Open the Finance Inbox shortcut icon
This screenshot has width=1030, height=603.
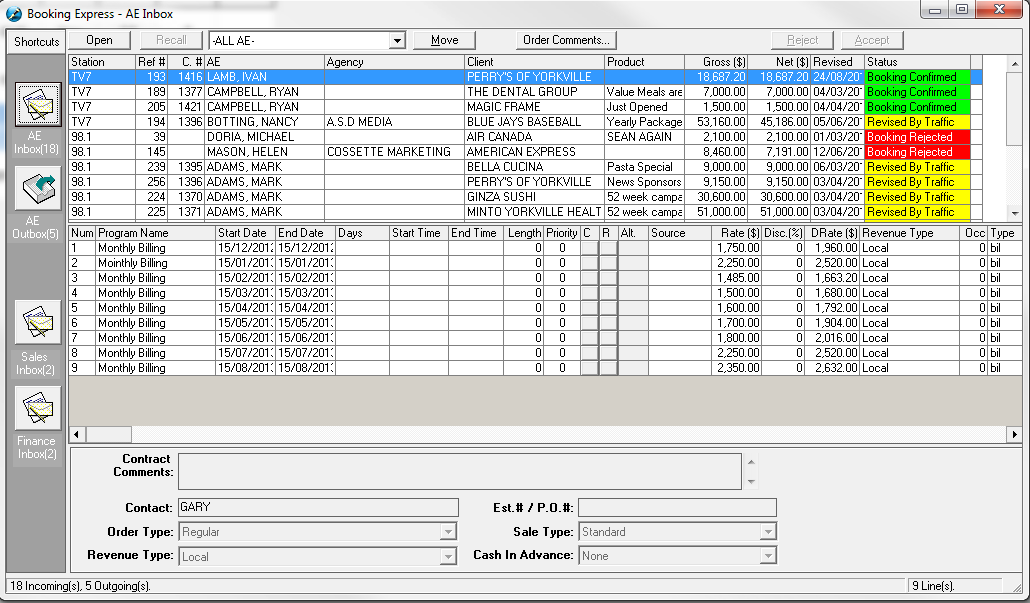(x=38, y=408)
